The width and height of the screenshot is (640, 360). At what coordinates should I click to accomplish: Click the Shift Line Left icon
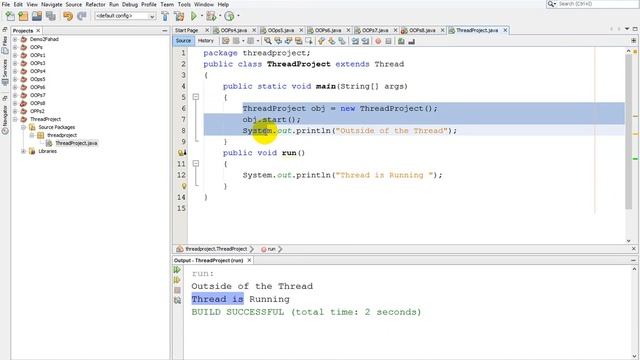(355, 41)
